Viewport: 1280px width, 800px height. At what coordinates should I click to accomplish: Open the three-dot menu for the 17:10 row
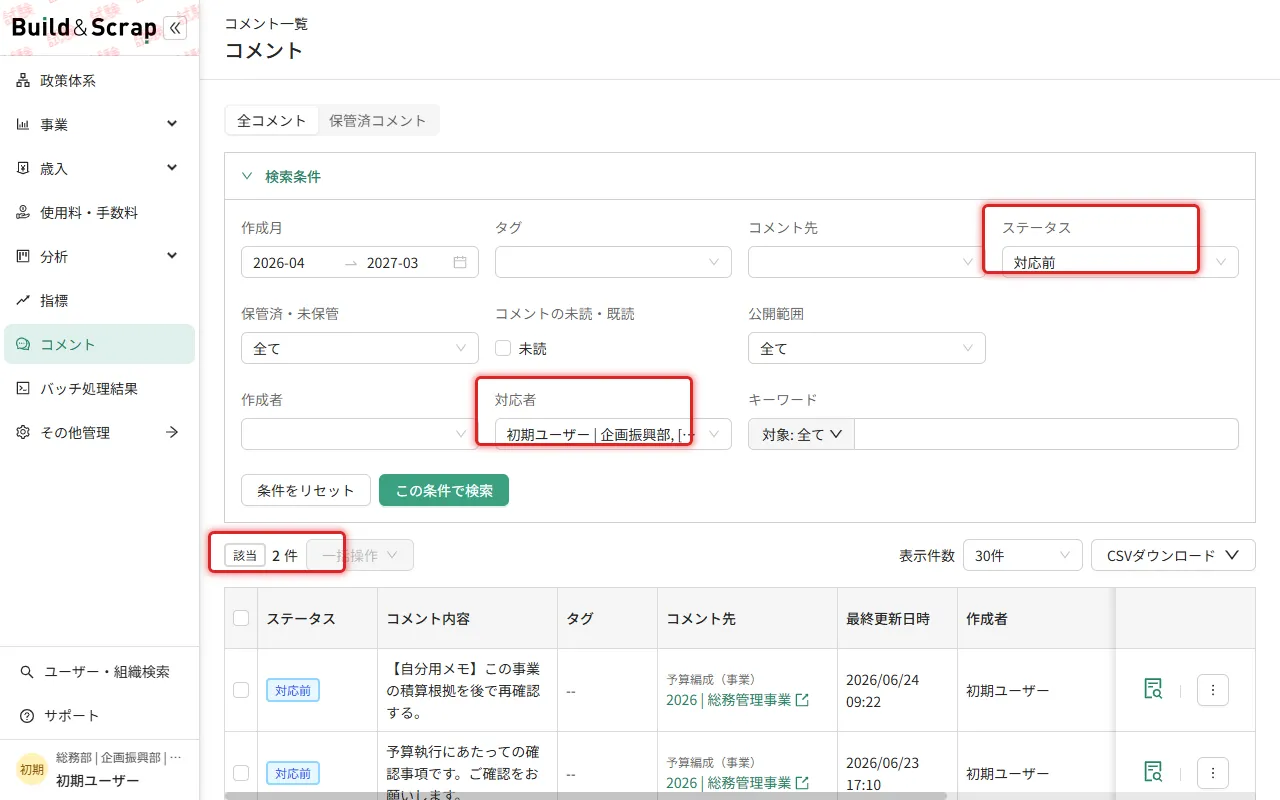click(1213, 772)
